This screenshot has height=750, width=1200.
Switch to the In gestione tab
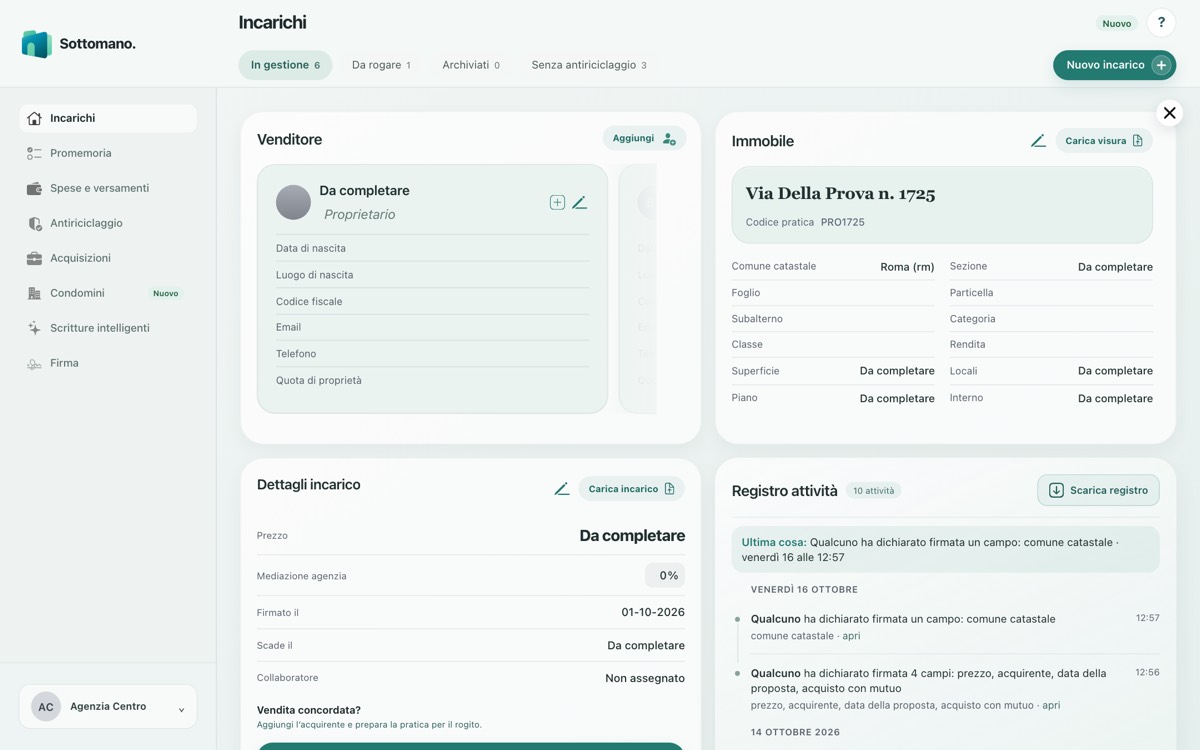[285, 65]
